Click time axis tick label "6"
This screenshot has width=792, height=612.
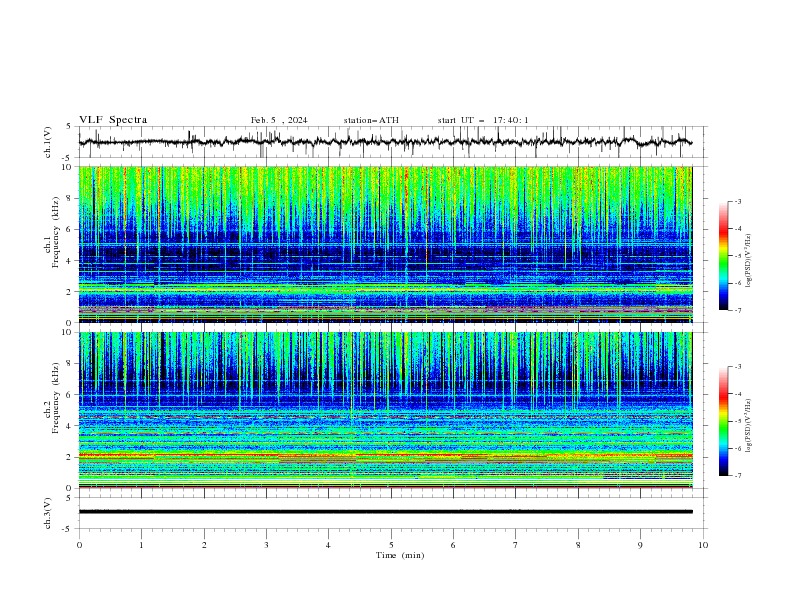pyautogui.click(x=453, y=545)
